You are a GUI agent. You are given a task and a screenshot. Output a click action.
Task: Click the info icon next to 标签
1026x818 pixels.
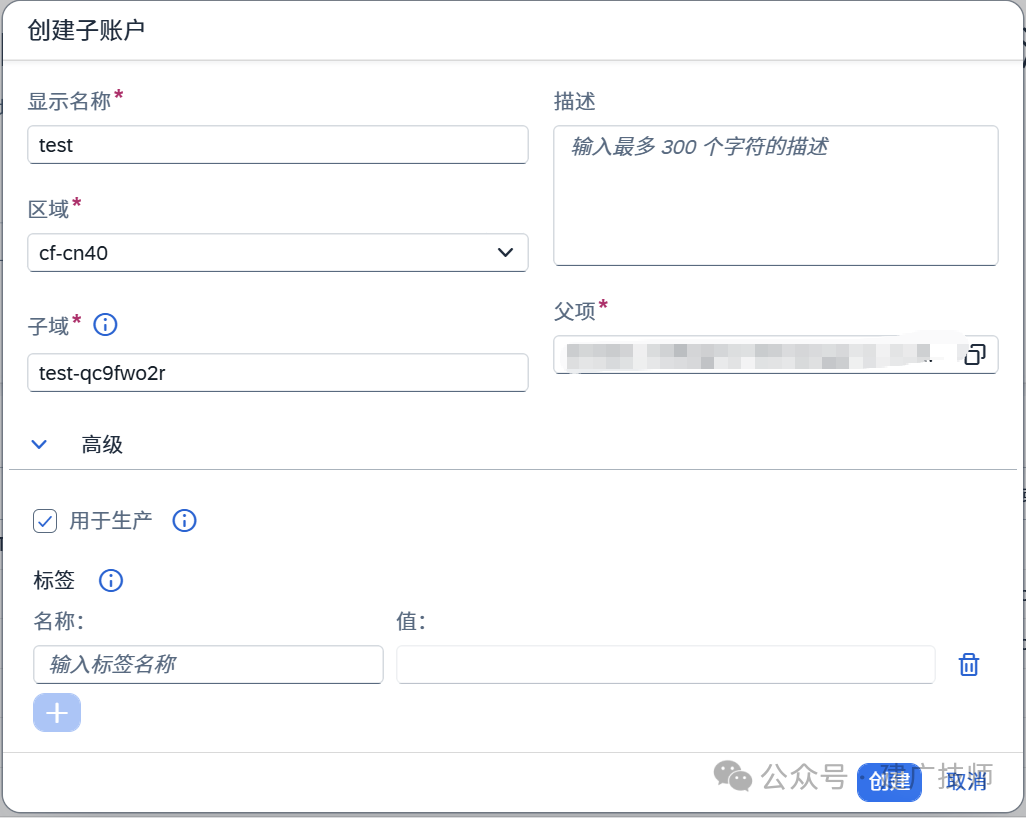(x=111, y=580)
